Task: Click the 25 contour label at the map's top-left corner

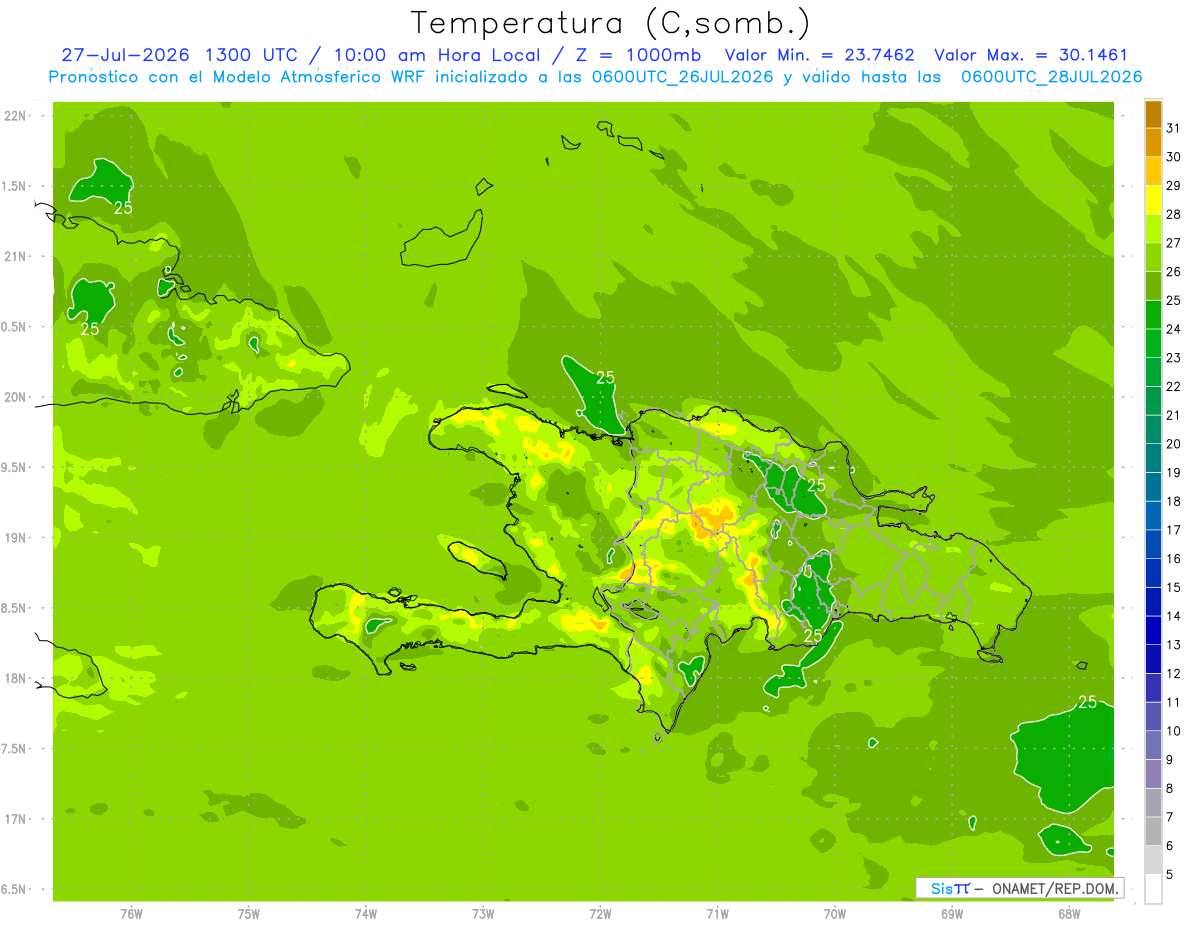Action: pos(123,208)
